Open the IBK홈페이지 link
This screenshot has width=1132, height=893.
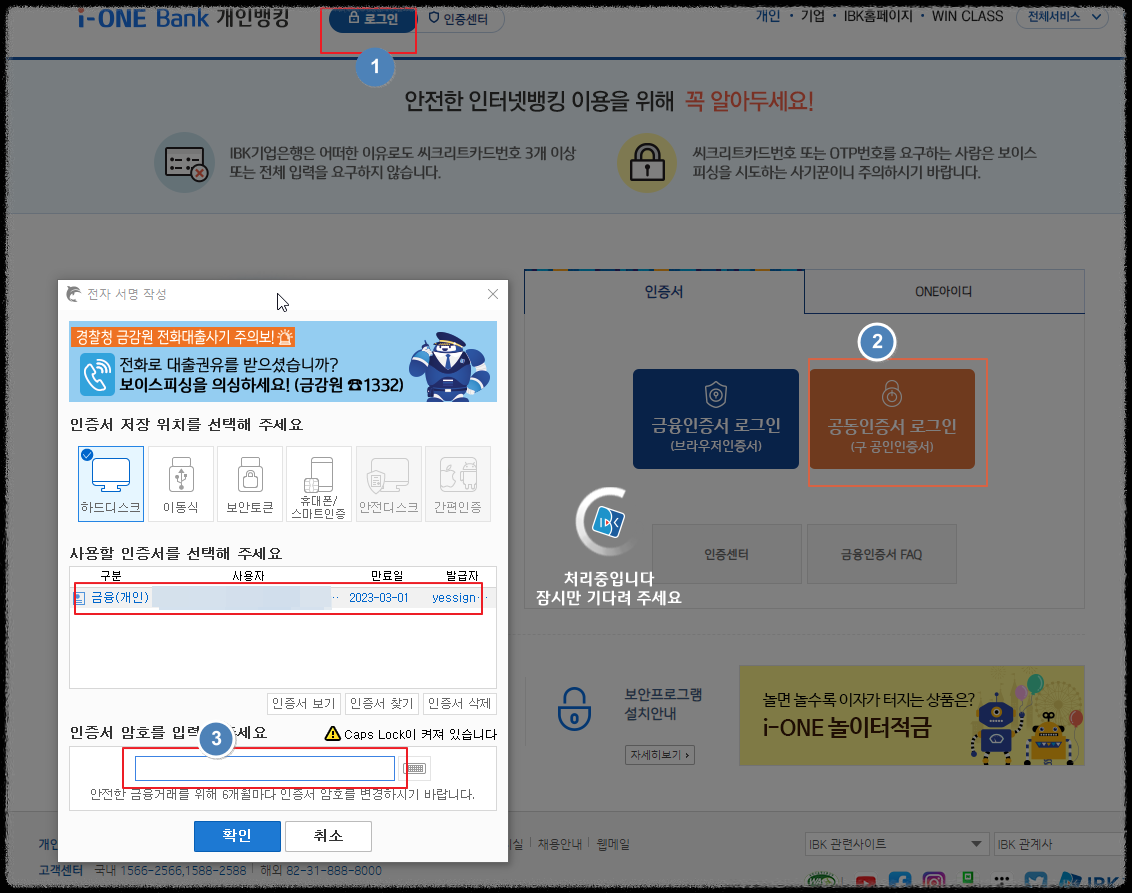click(878, 16)
